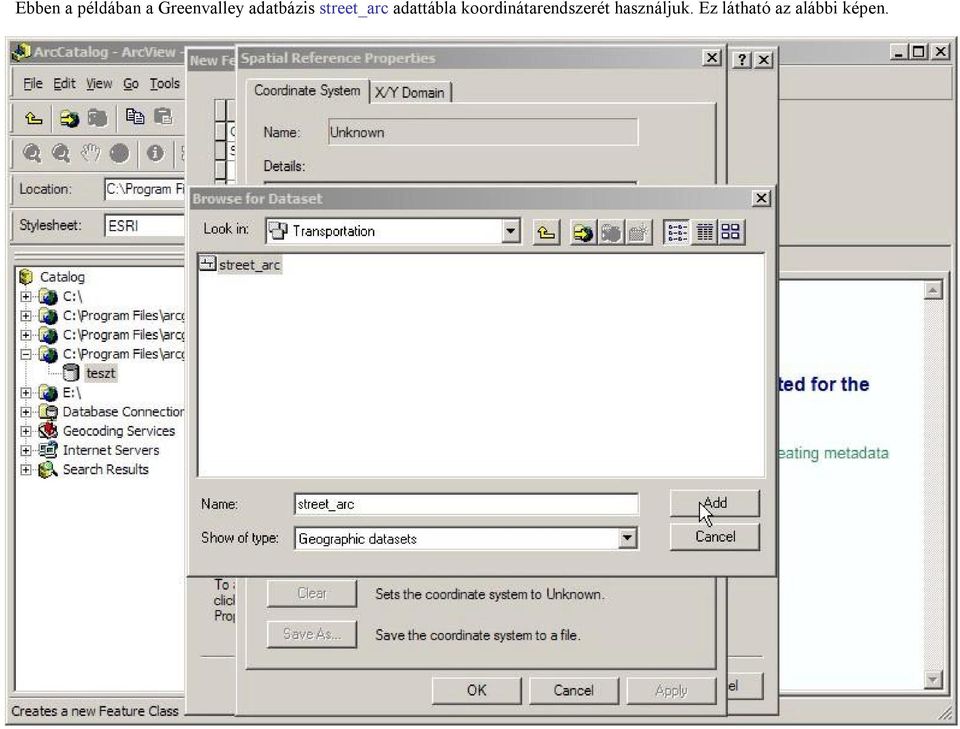The image size is (960, 729).
Task: Follow the street_arc link in the heading text
Action: (x=354, y=9)
